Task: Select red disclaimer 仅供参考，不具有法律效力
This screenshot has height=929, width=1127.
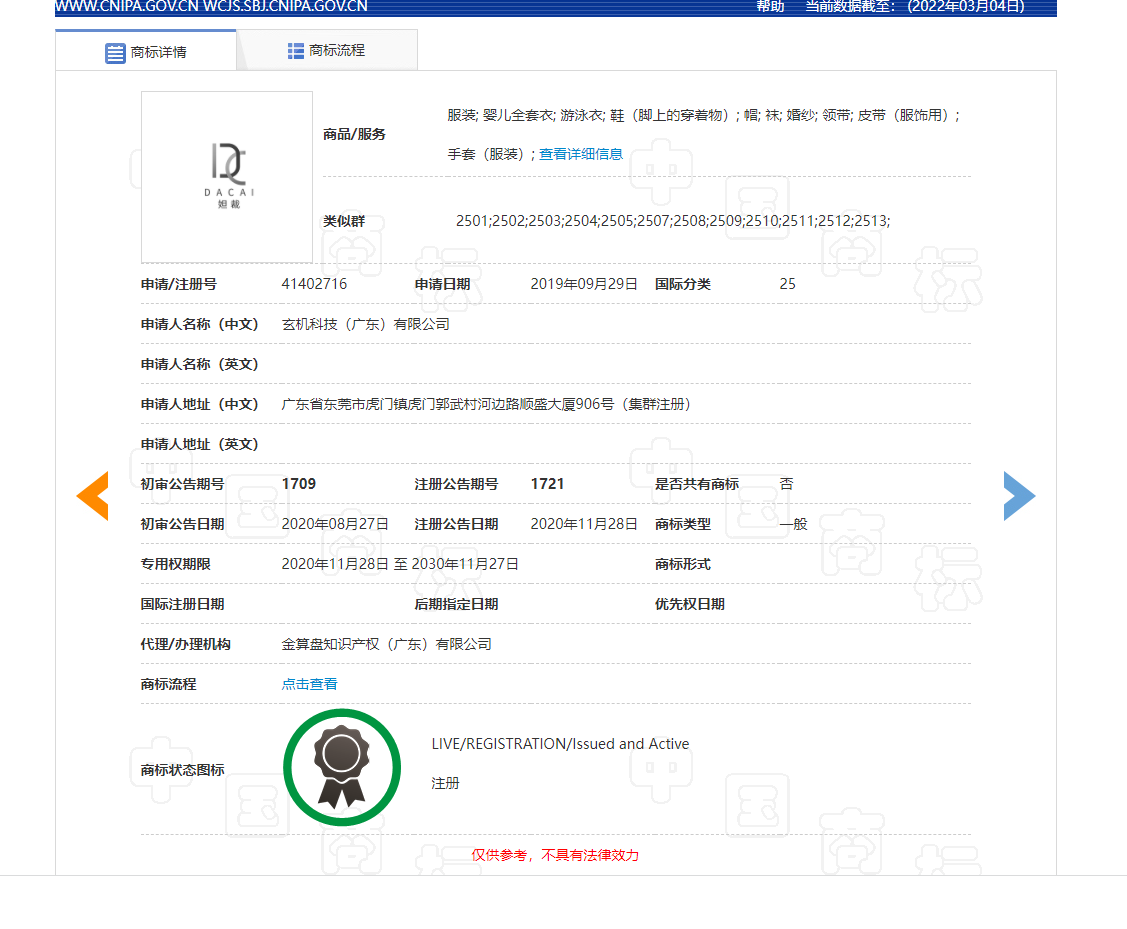Action: [555, 855]
